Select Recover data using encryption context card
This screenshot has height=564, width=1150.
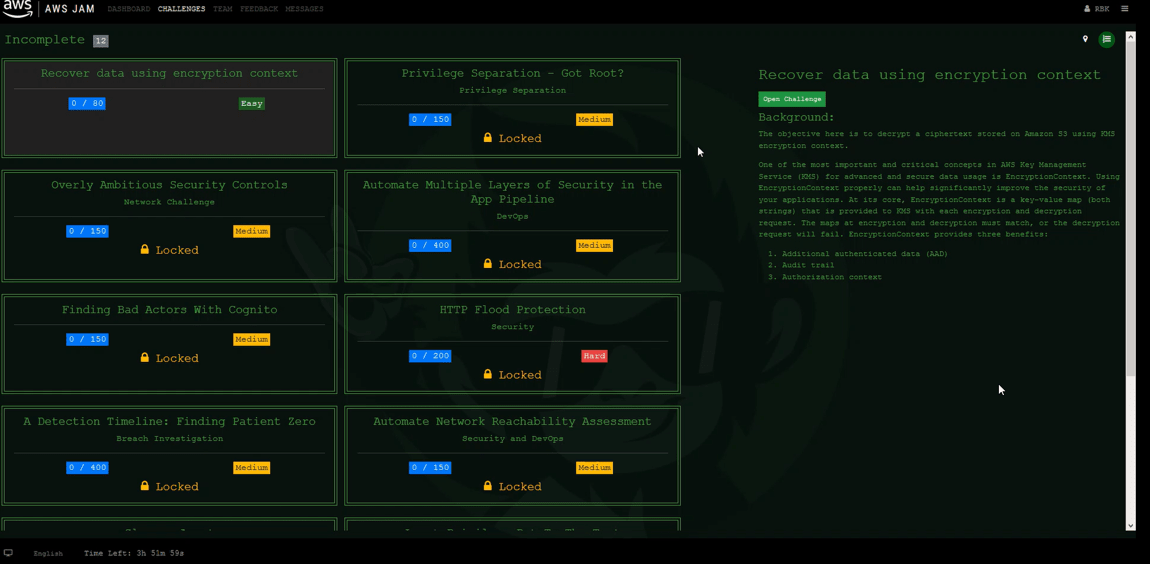click(x=169, y=108)
